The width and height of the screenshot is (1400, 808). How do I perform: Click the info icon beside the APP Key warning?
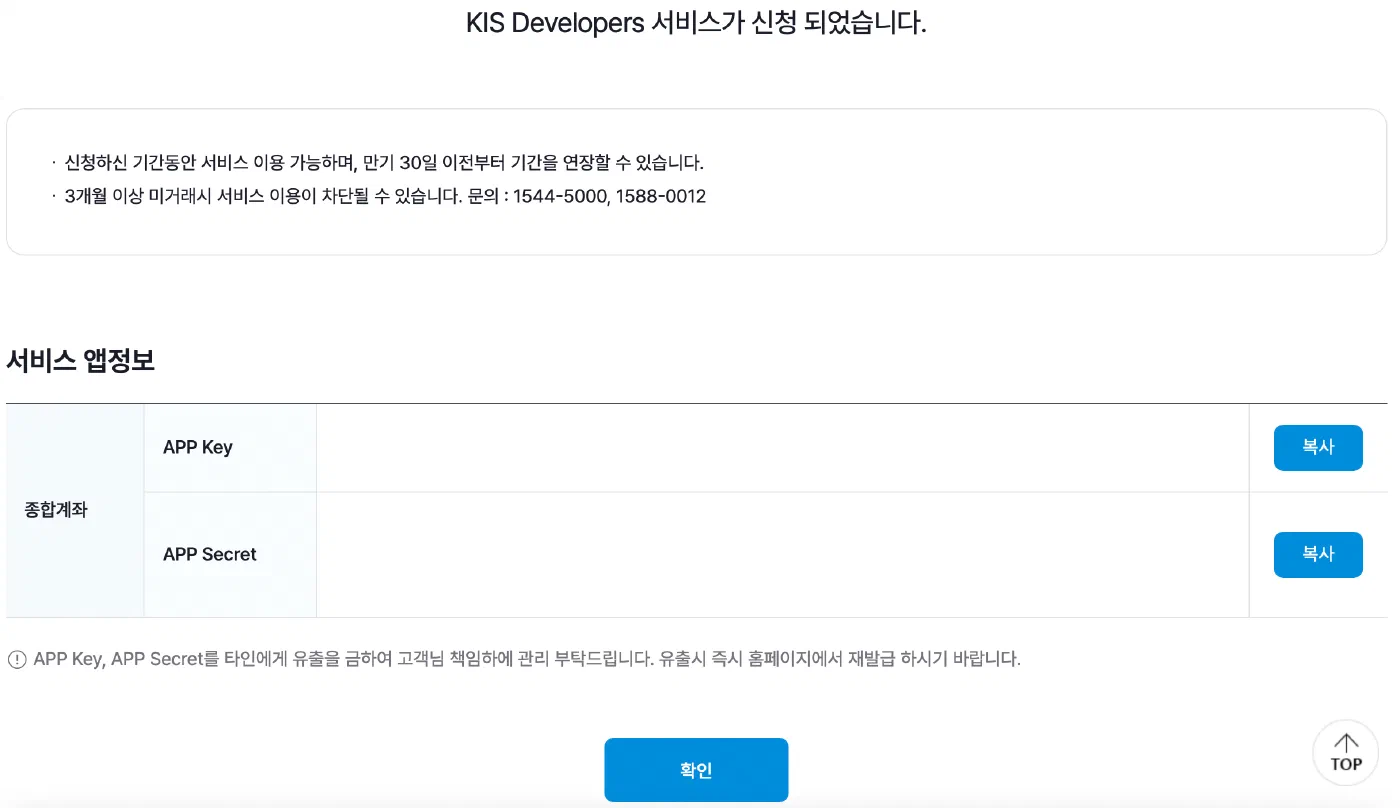[x=17, y=660]
